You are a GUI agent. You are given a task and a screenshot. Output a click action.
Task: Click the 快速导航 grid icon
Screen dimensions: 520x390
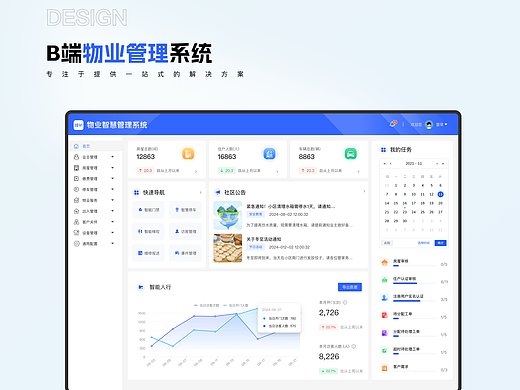[136, 192]
